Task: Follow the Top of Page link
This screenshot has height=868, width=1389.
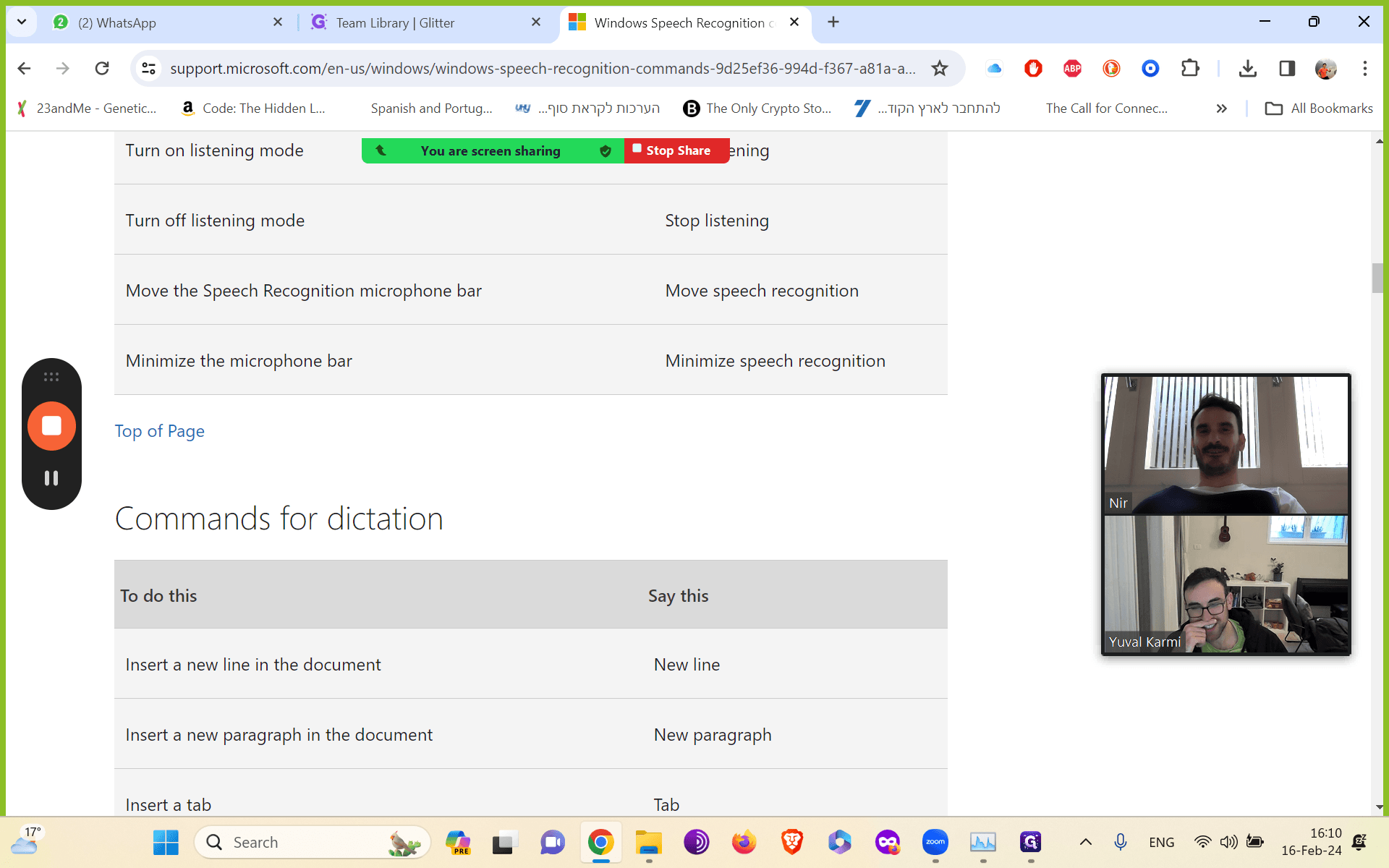Action: click(x=159, y=431)
